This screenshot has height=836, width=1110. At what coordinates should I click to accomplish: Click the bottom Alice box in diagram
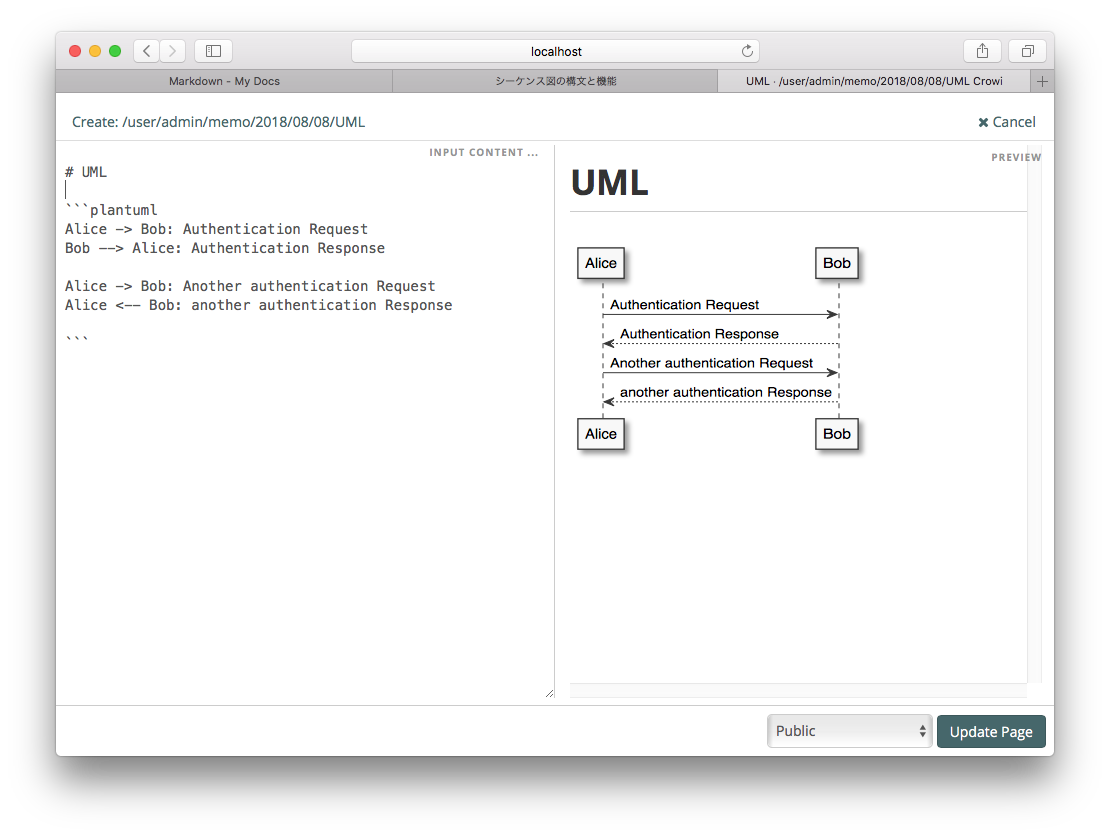click(x=600, y=434)
